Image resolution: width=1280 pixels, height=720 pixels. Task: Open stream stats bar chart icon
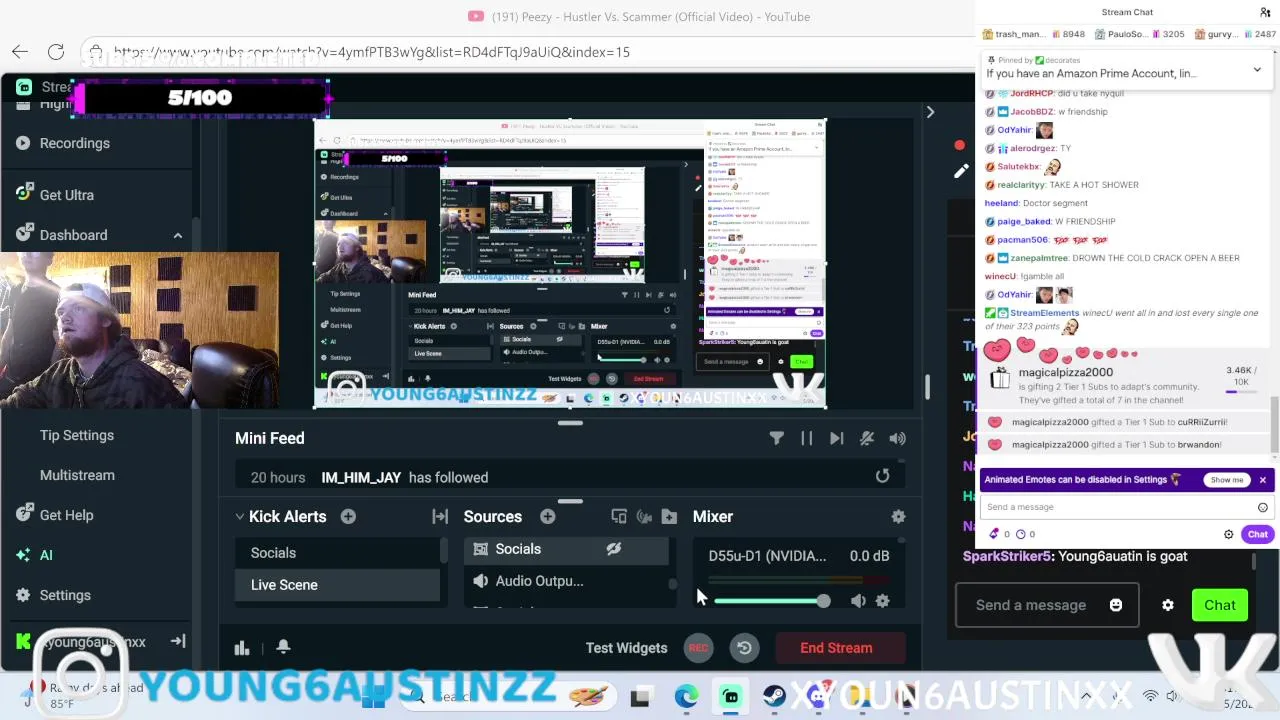pyautogui.click(x=242, y=648)
